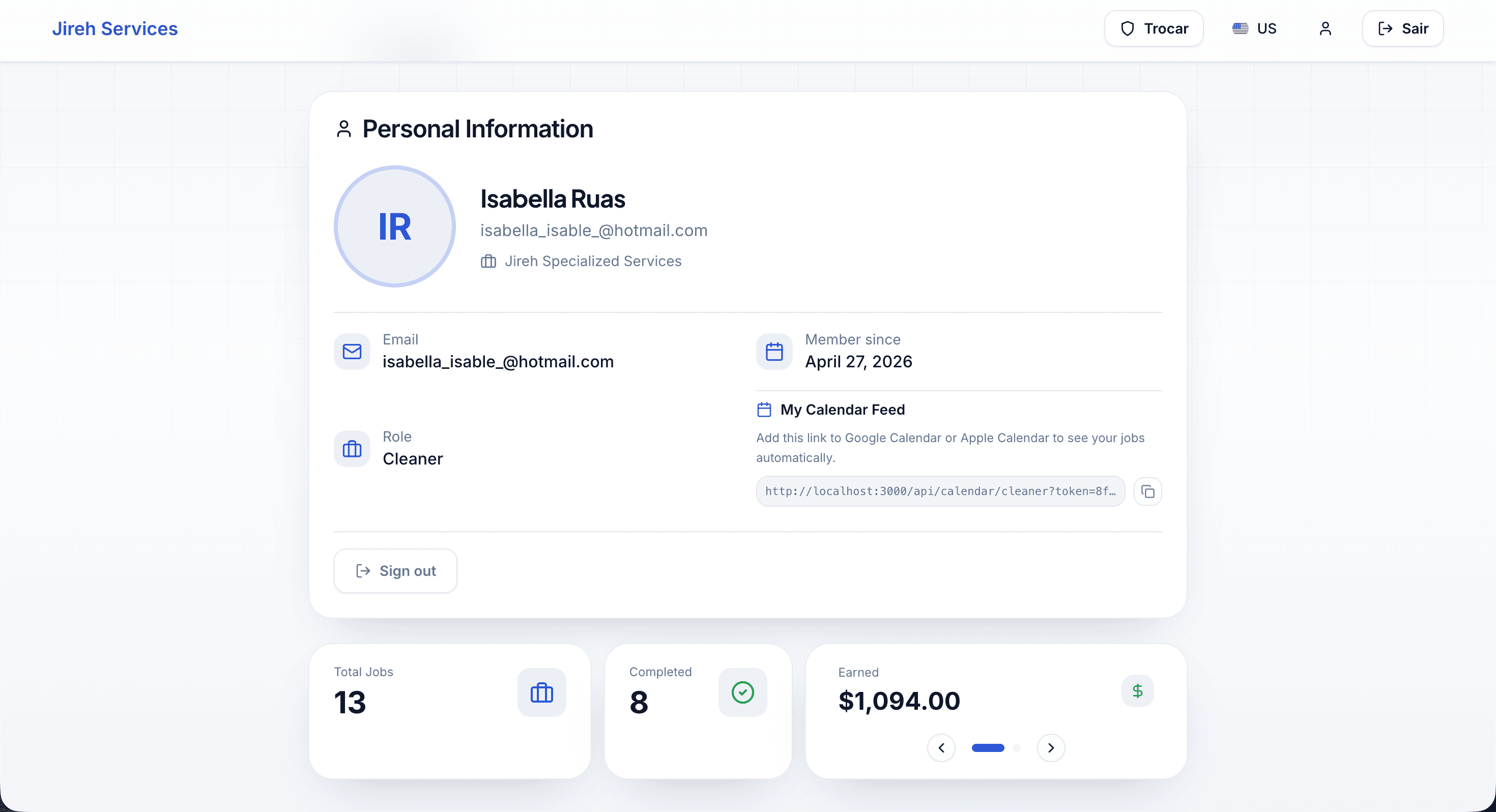Click the $1,094.00 earned amount
The height and width of the screenshot is (812, 1496).
coord(899,701)
